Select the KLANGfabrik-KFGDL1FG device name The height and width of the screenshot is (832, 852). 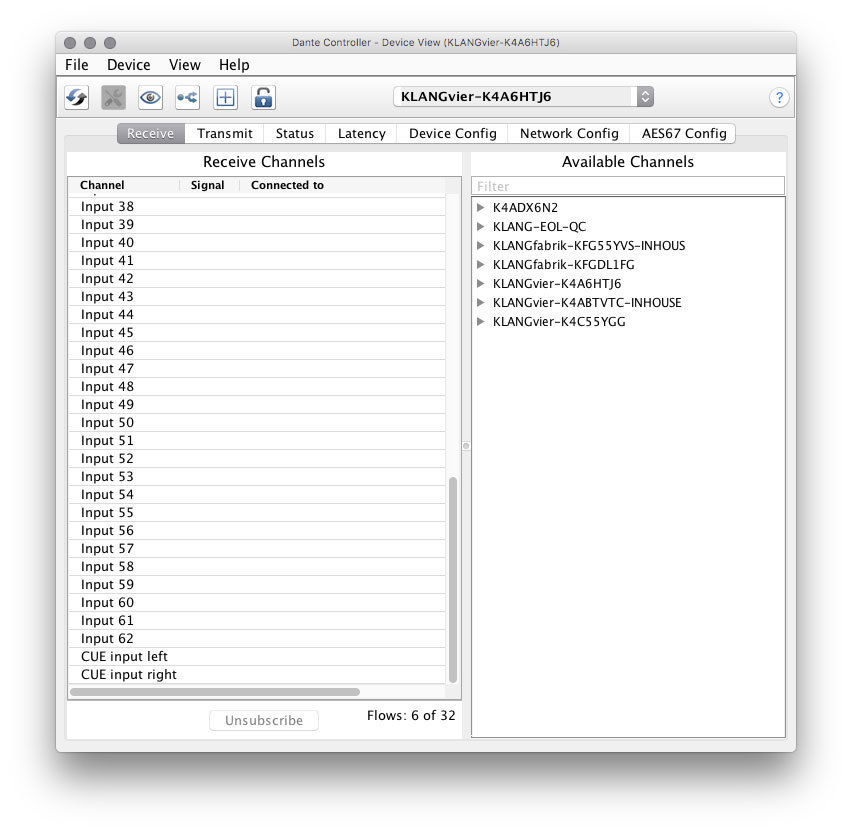[x=563, y=265]
